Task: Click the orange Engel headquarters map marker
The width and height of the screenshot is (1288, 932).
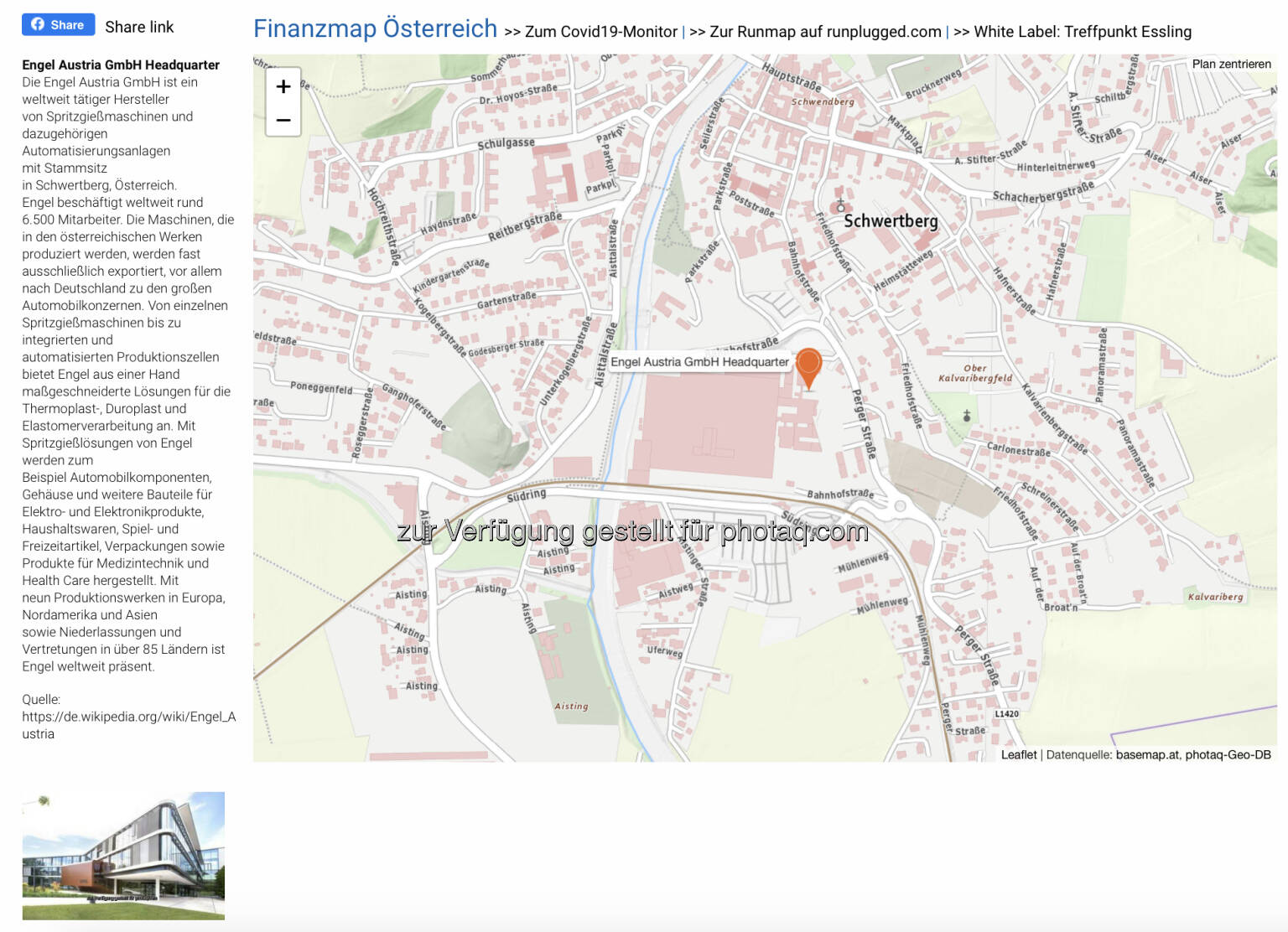Action: click(808, 365)
